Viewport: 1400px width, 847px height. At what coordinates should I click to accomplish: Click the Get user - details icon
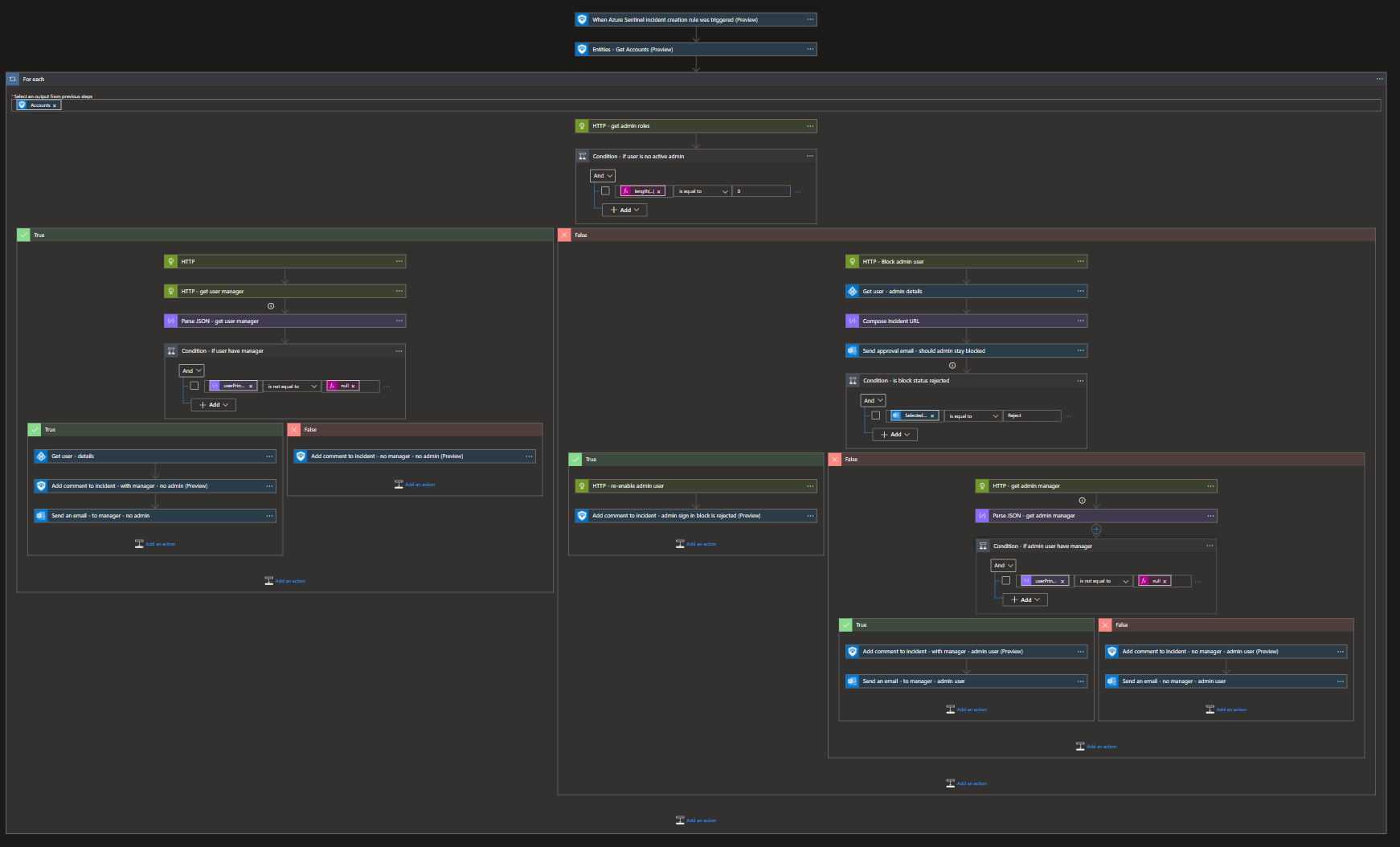[41, 456]
